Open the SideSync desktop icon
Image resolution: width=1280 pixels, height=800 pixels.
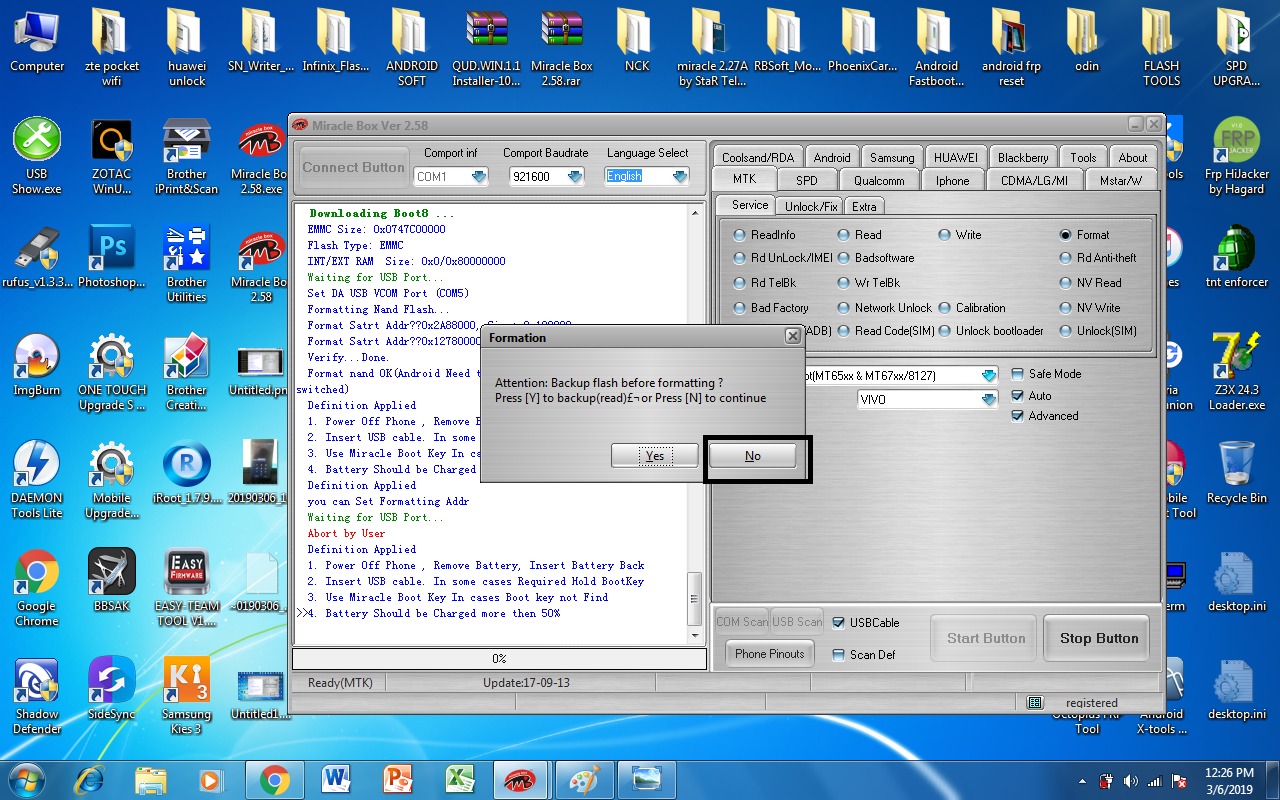coord(112,688)
